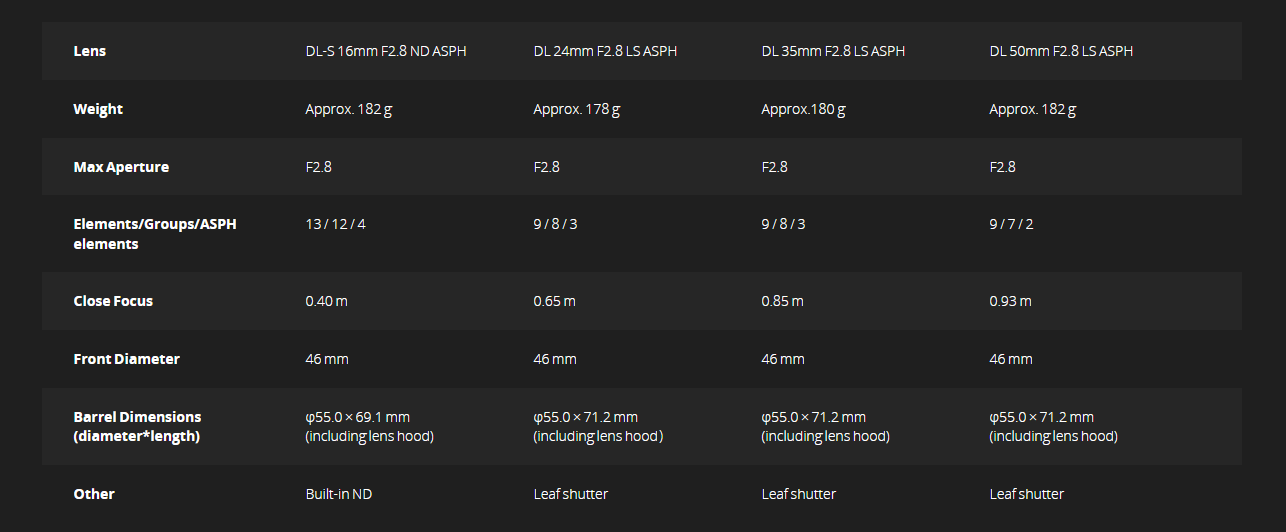The height and width of the screenshot is (532, 1286).
Task: Click the close focus value "0.40 m"
Action: click(x=327, y=301)
